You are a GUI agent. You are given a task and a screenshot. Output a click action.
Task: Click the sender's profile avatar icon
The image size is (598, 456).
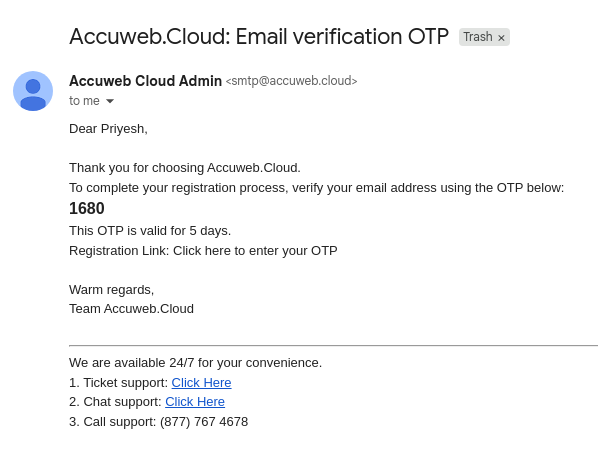click(33, 91)
